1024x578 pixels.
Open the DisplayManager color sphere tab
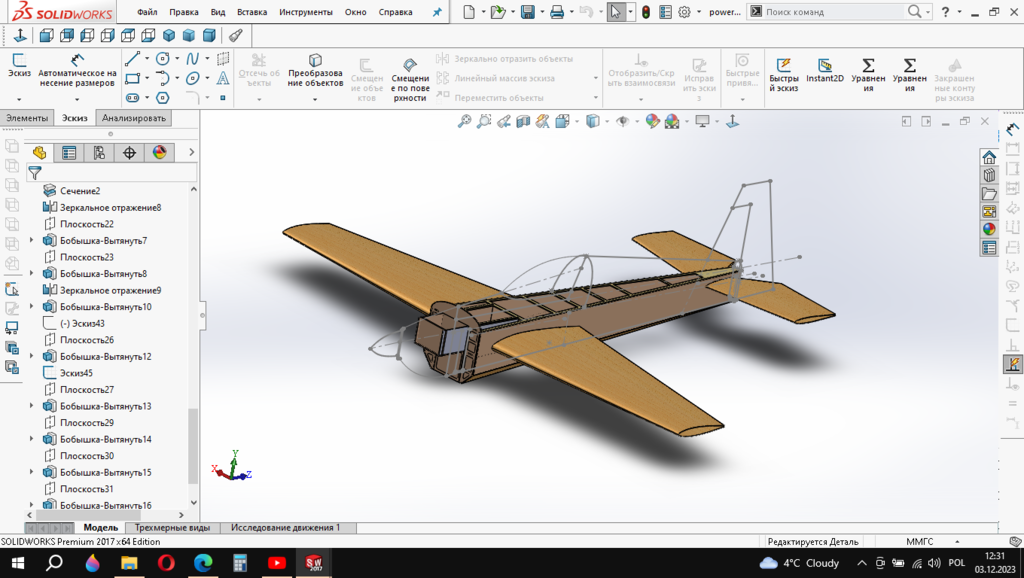[158, 153]
